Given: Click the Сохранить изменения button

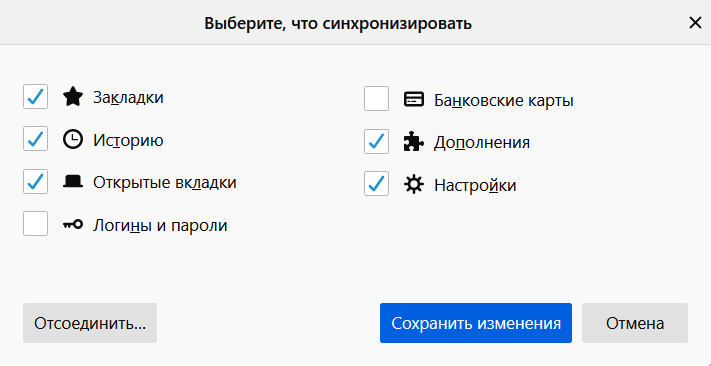Looking at the screenshot, I should pos(476,323).
